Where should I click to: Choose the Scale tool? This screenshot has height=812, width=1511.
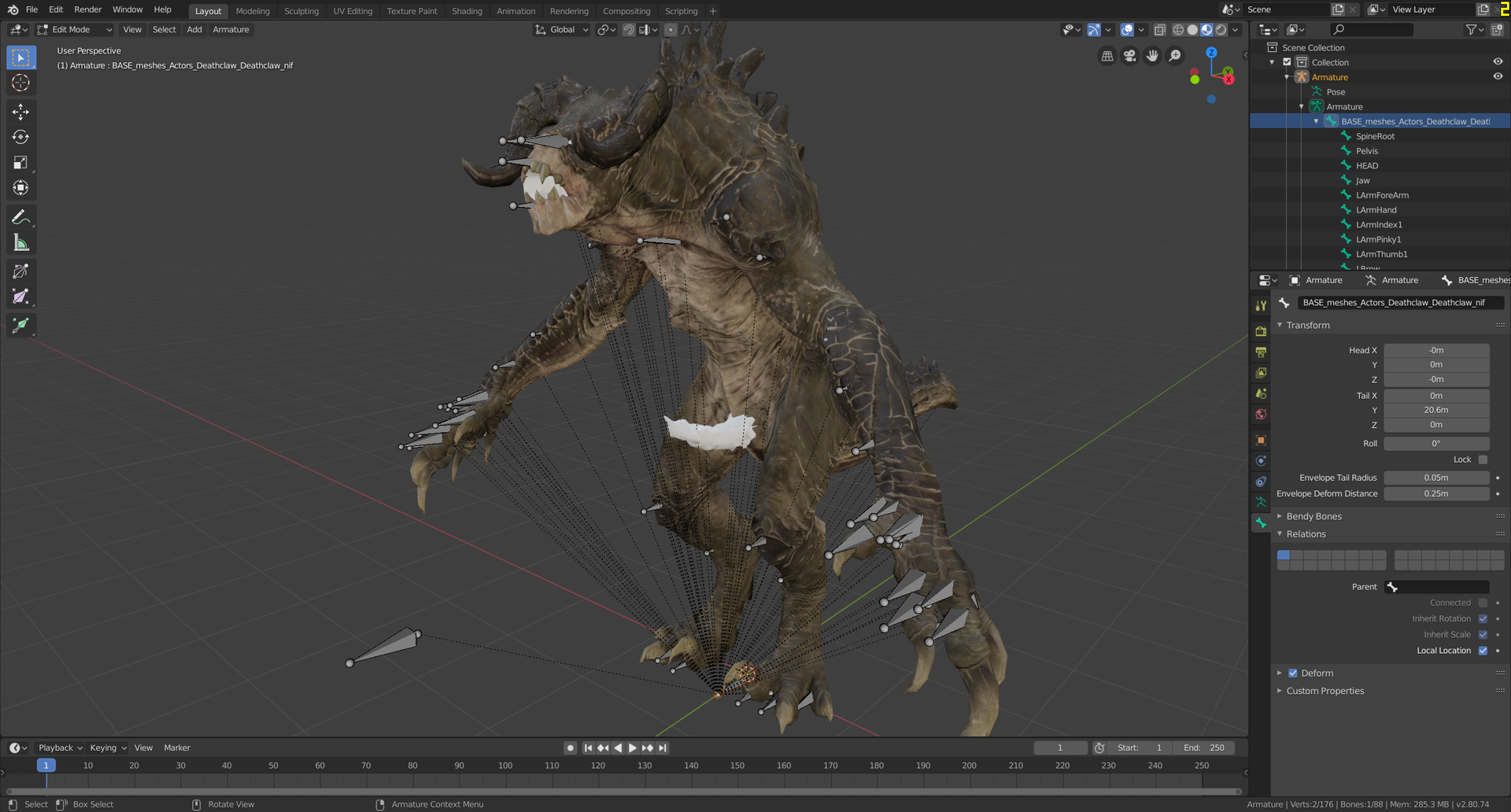coord(21,163)
